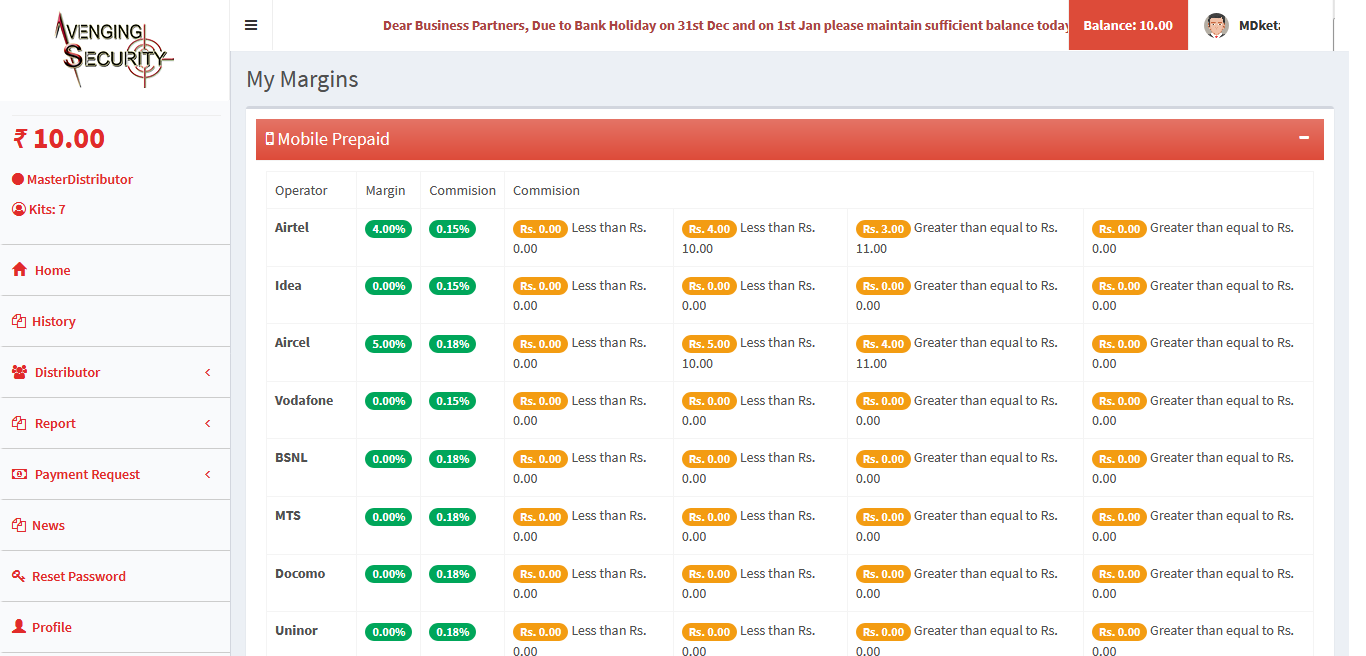The height and width of the screenshot is (656, 1366).
Task: Click Airtel's 0.15% commission badge
Action: click(452, 229)
